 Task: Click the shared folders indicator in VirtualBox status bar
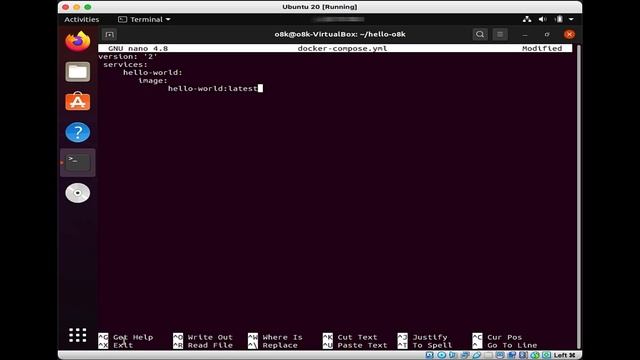[x=488, y=355]
